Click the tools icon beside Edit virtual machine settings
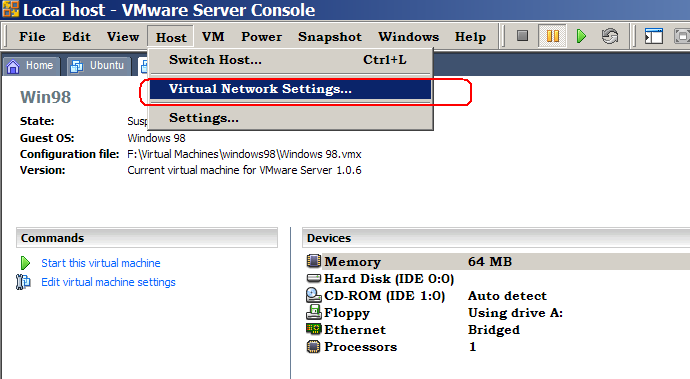The height and width of the screenshot is (379, 690). 23,282
